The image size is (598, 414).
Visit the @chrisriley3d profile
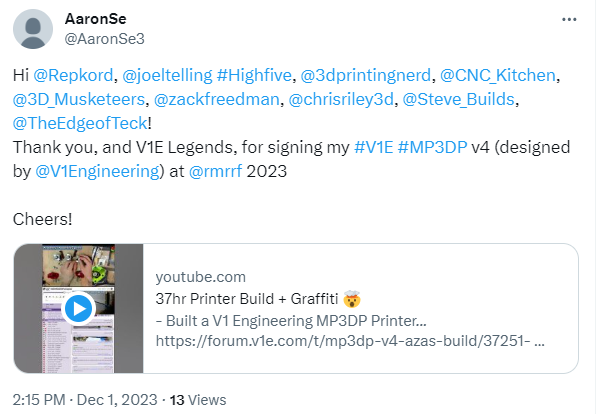(341, 99)
